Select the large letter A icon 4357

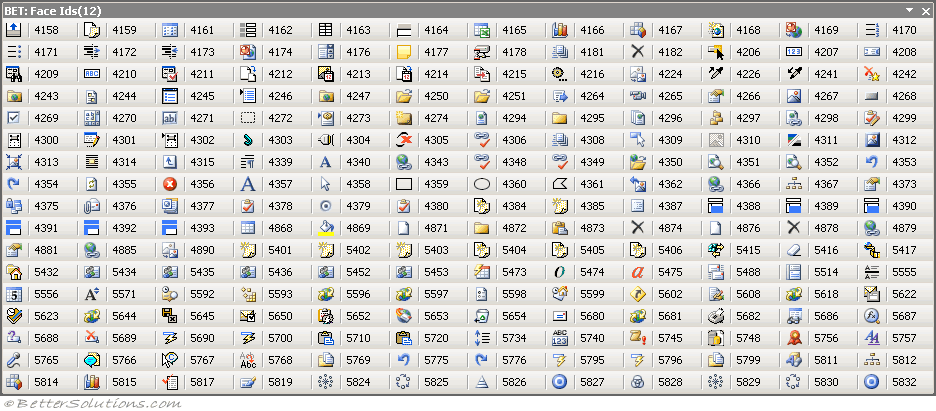point(248,184)
